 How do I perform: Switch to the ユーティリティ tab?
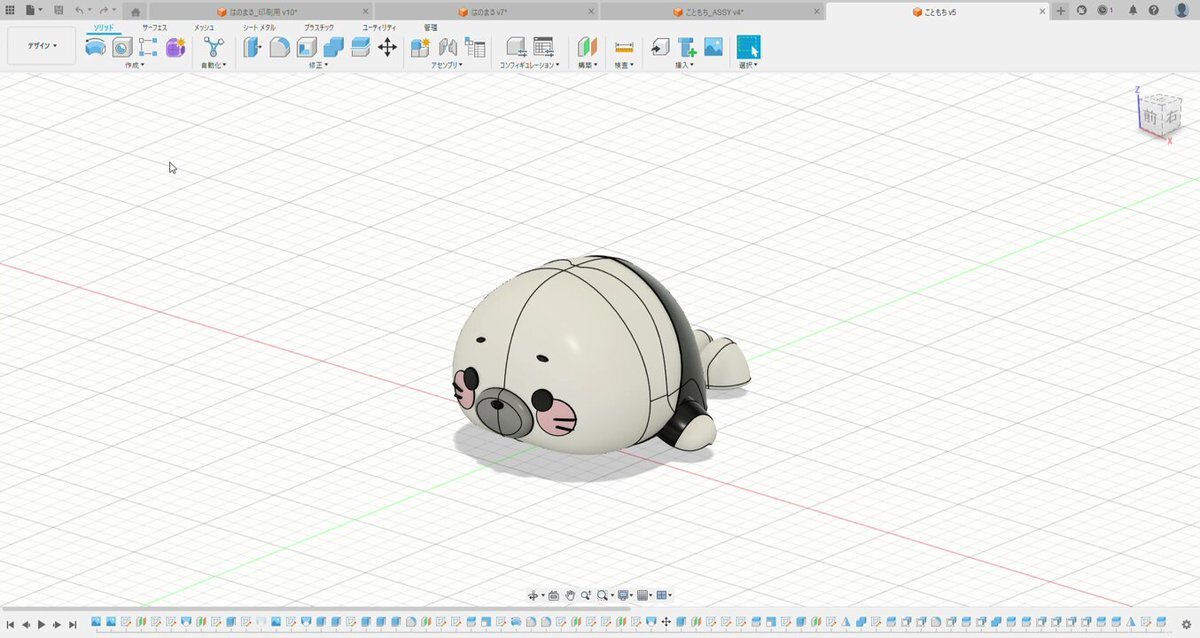coord(379,28)
